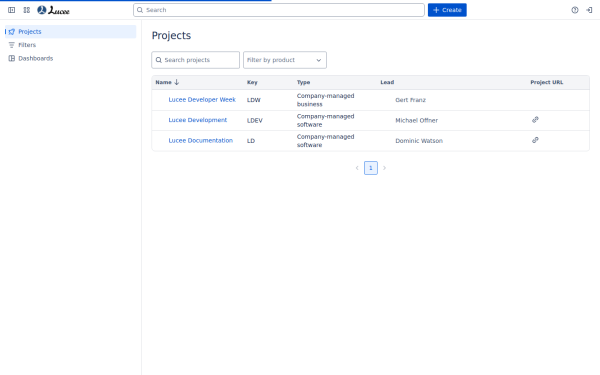The image size is (600, 375).
Task: Open the Lucee Developer Week project
Action: click(x=202, y=99)
